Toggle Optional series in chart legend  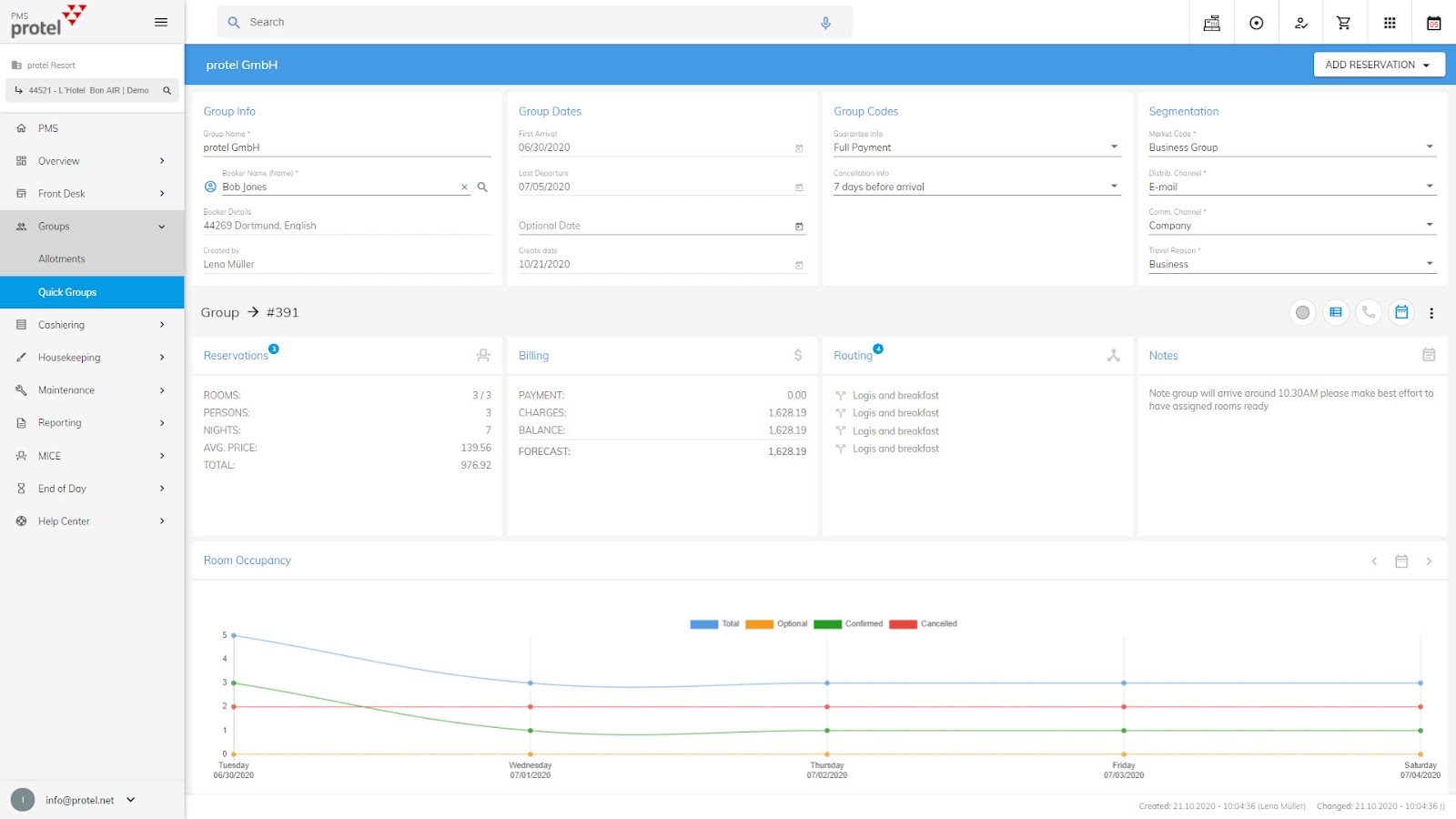point(776,624)
